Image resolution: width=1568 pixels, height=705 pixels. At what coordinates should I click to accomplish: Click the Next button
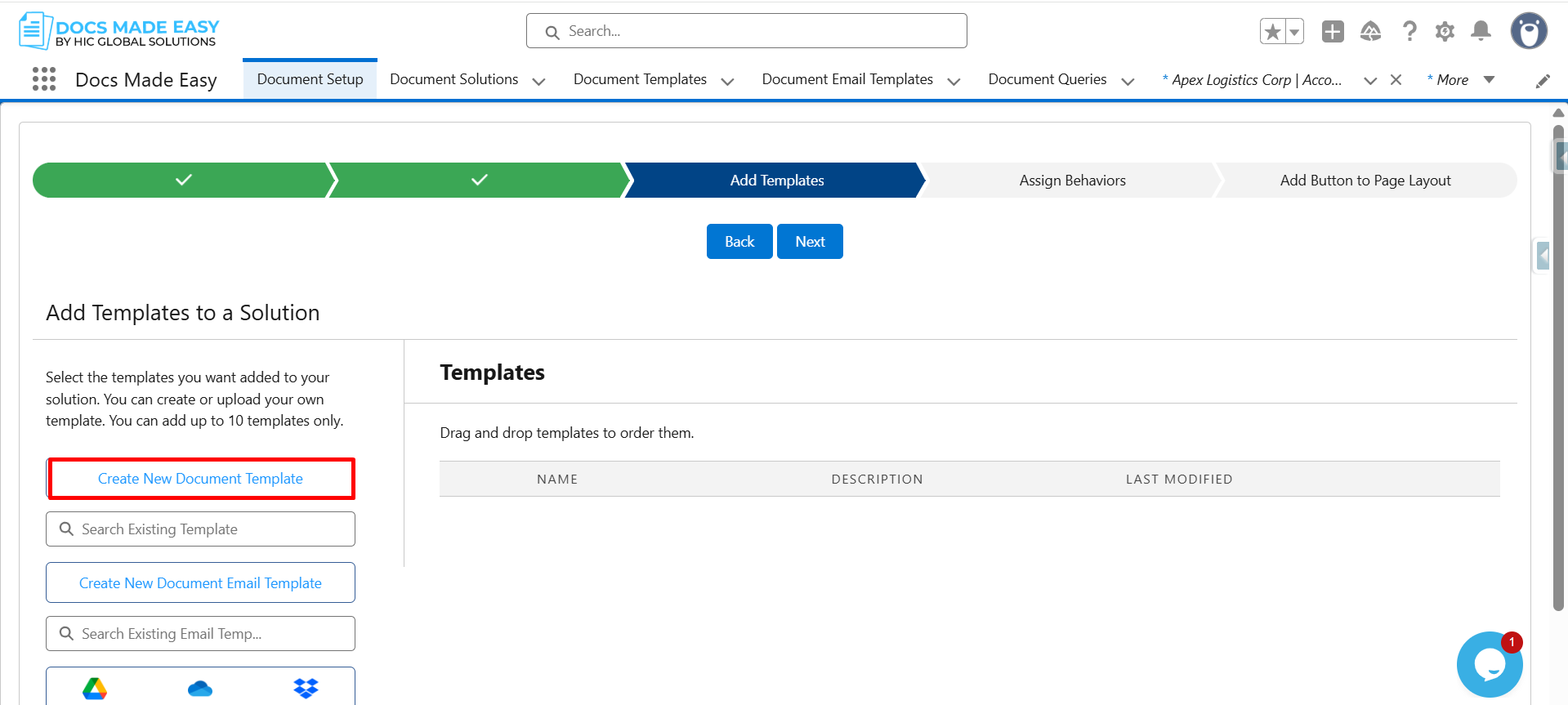pyautogui.click(x=810, y=242)
